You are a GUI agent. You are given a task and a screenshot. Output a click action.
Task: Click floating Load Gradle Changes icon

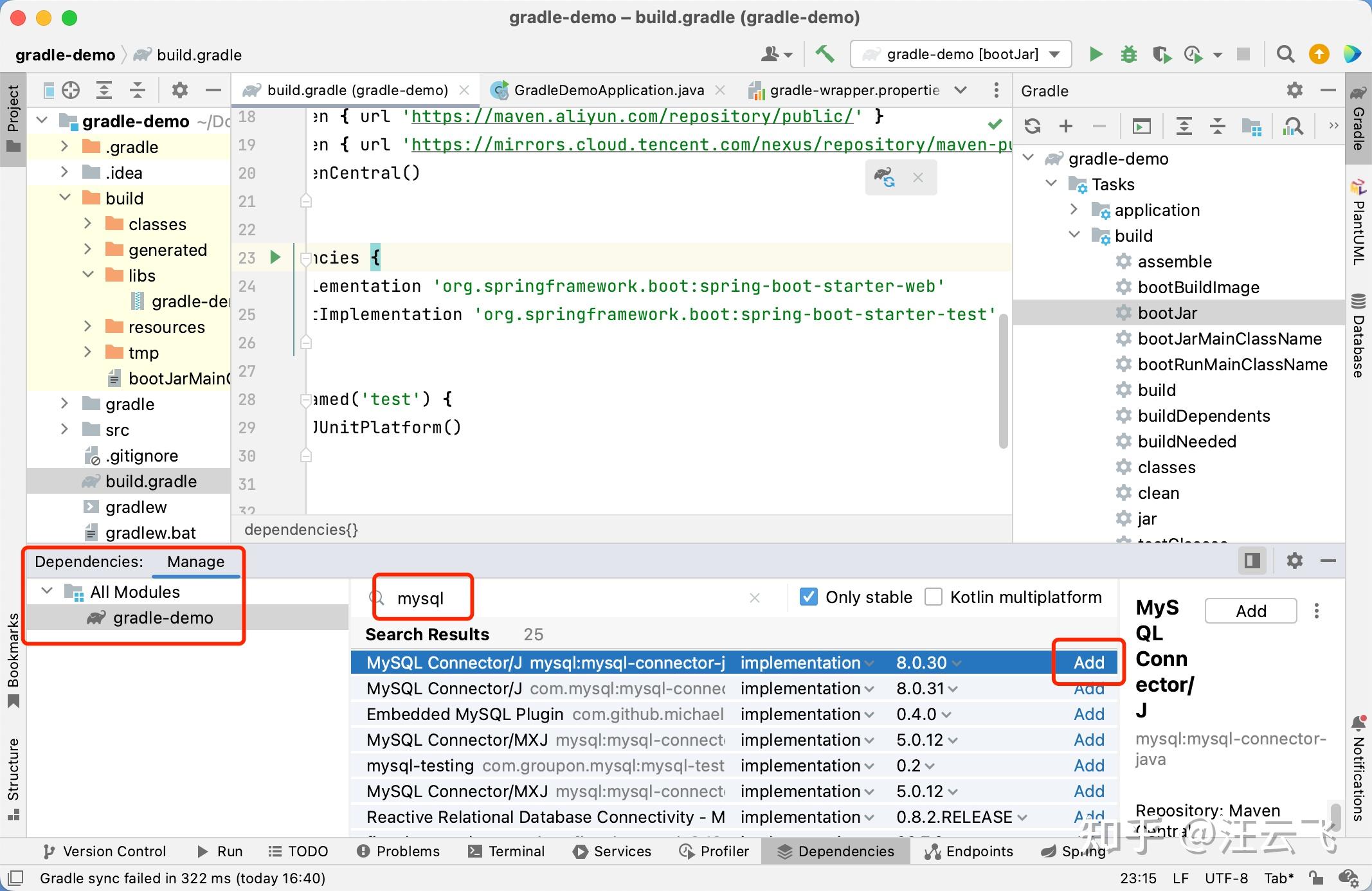pyautogui.click(x=884, y=177)
